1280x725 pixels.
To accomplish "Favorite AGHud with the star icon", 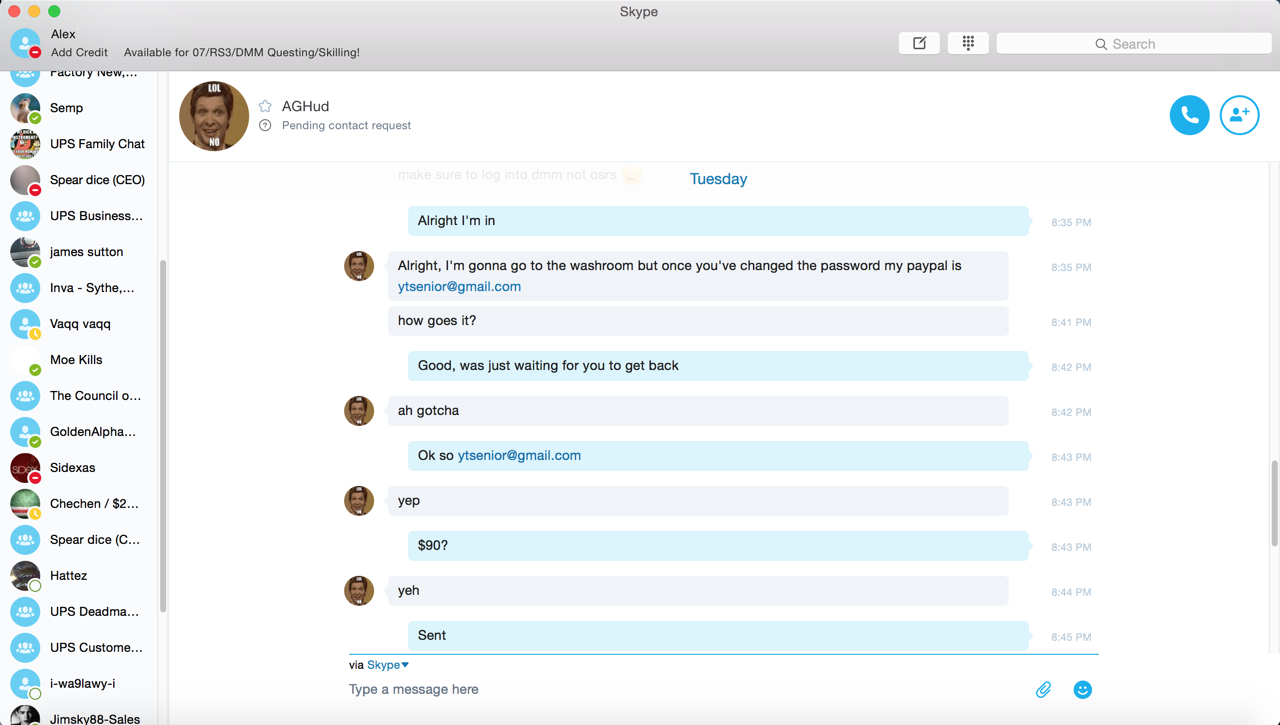I will point(265,106).
